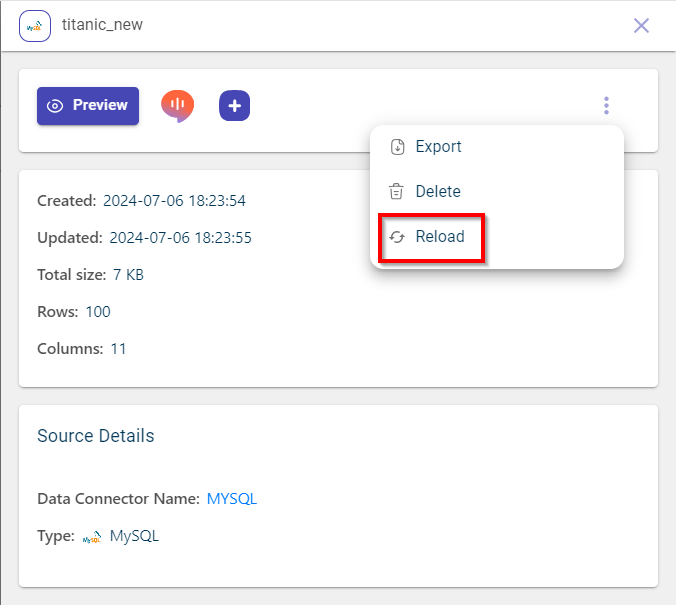Image resolution: width=676 pixels, height=605 pixels.
Task: Click the trash can icon beside Delete
Action: coord(397,192)
